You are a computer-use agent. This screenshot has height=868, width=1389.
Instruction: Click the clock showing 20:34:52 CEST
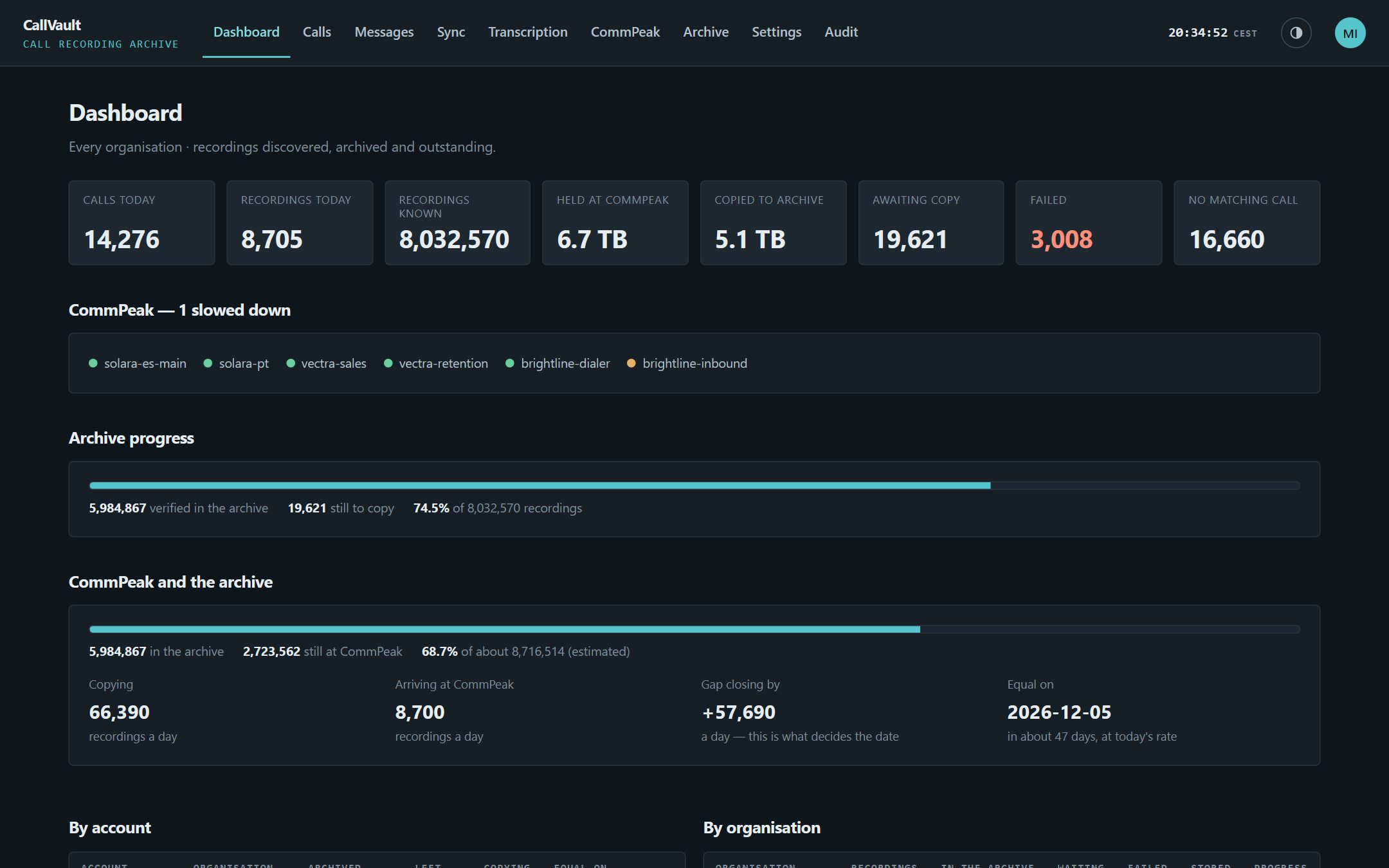click(x=1212, y=33)
